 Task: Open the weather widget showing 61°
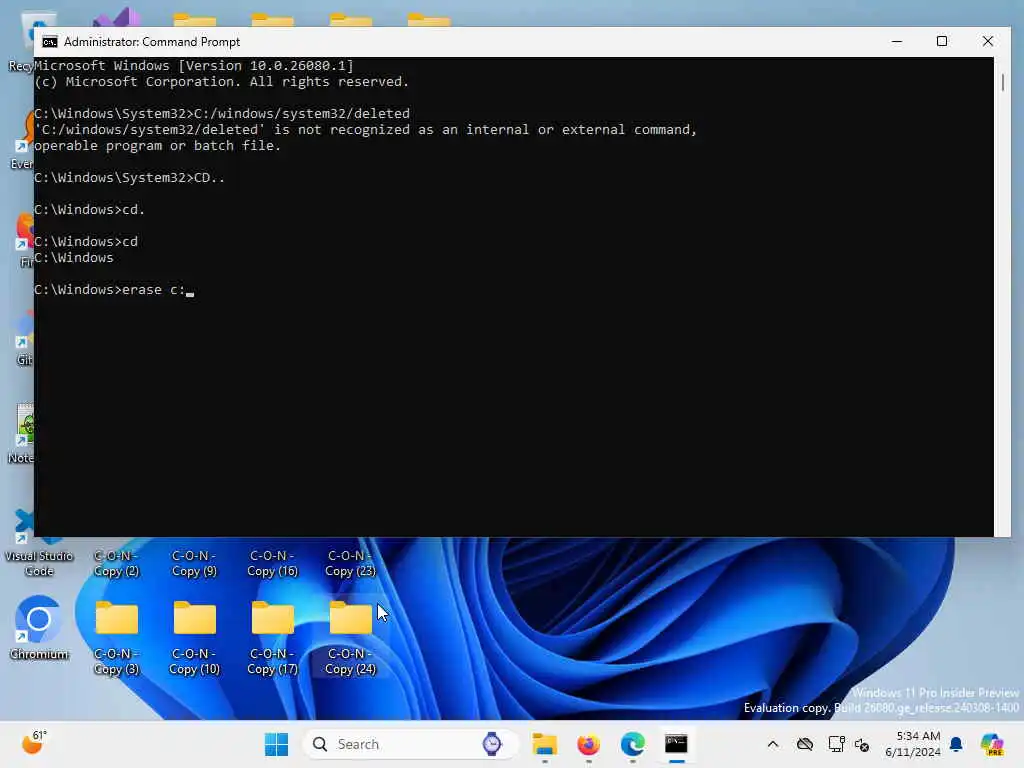(x=33, y=743)
